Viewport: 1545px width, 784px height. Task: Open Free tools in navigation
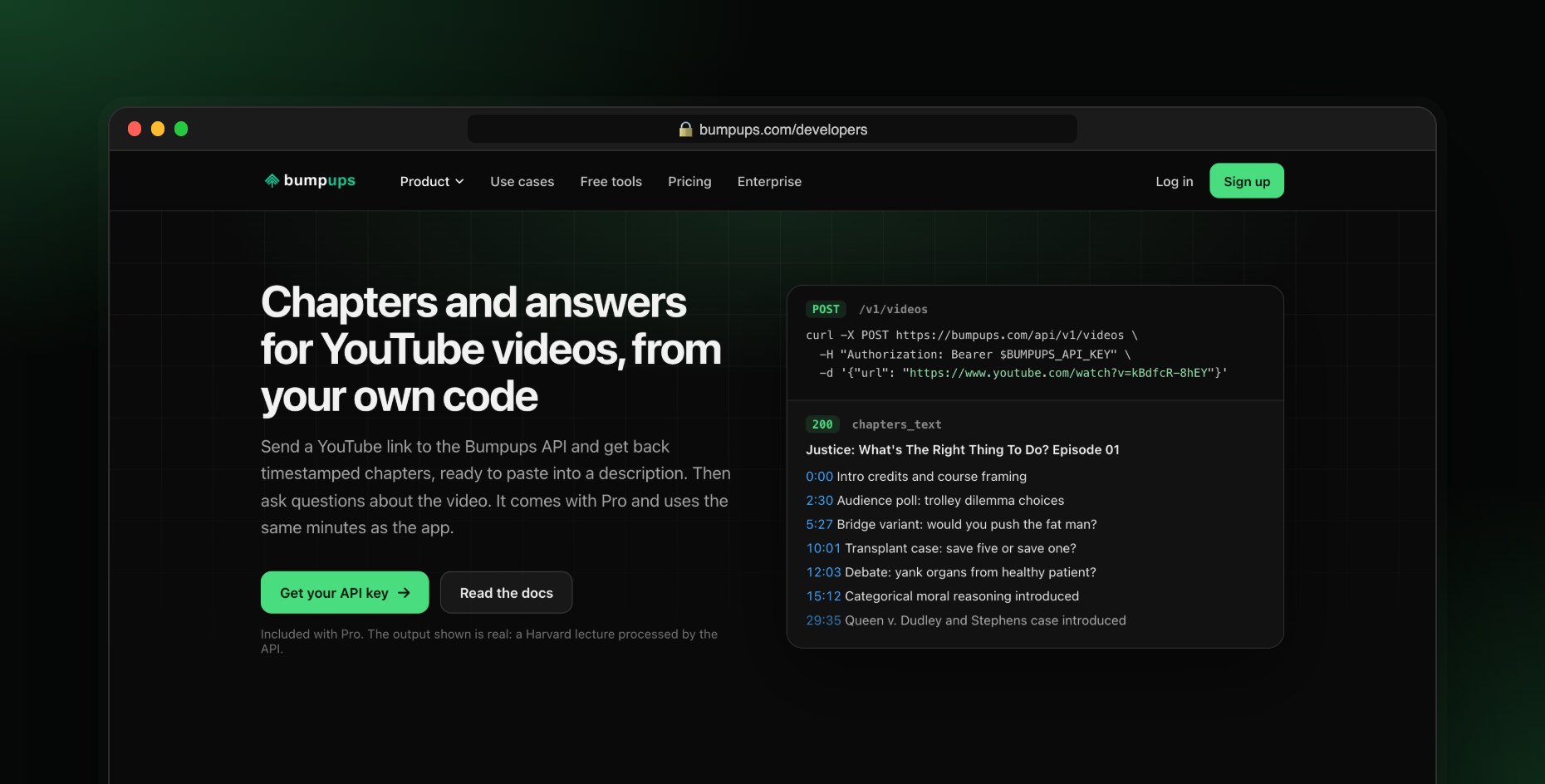611,181
